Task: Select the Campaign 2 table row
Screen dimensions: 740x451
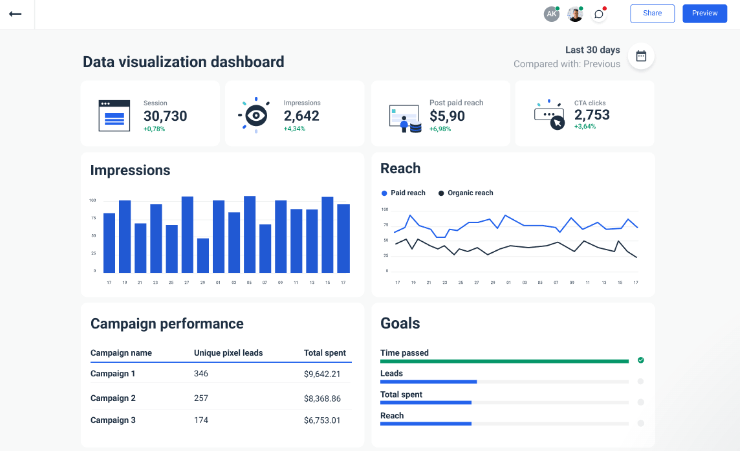Action: [x=215, y=398]
